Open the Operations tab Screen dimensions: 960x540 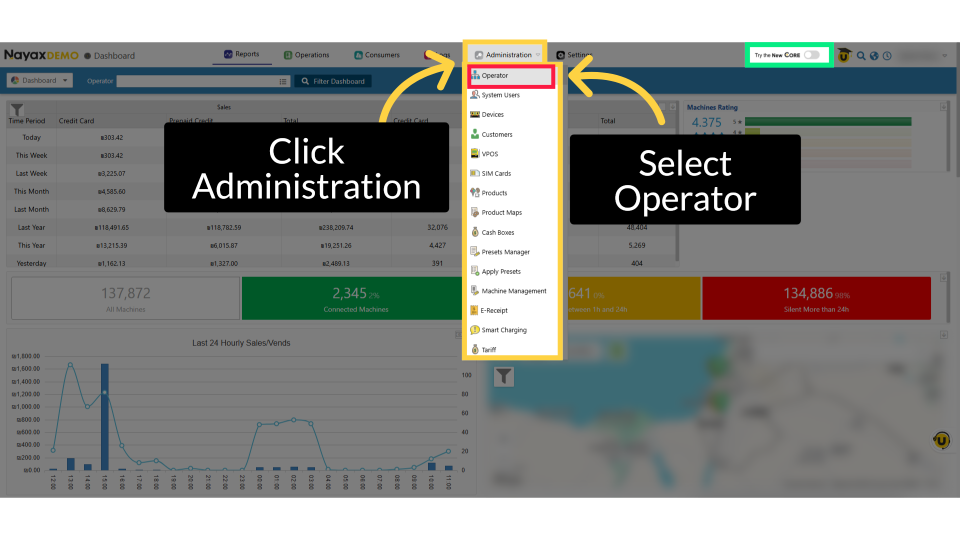tap(307, 54)
